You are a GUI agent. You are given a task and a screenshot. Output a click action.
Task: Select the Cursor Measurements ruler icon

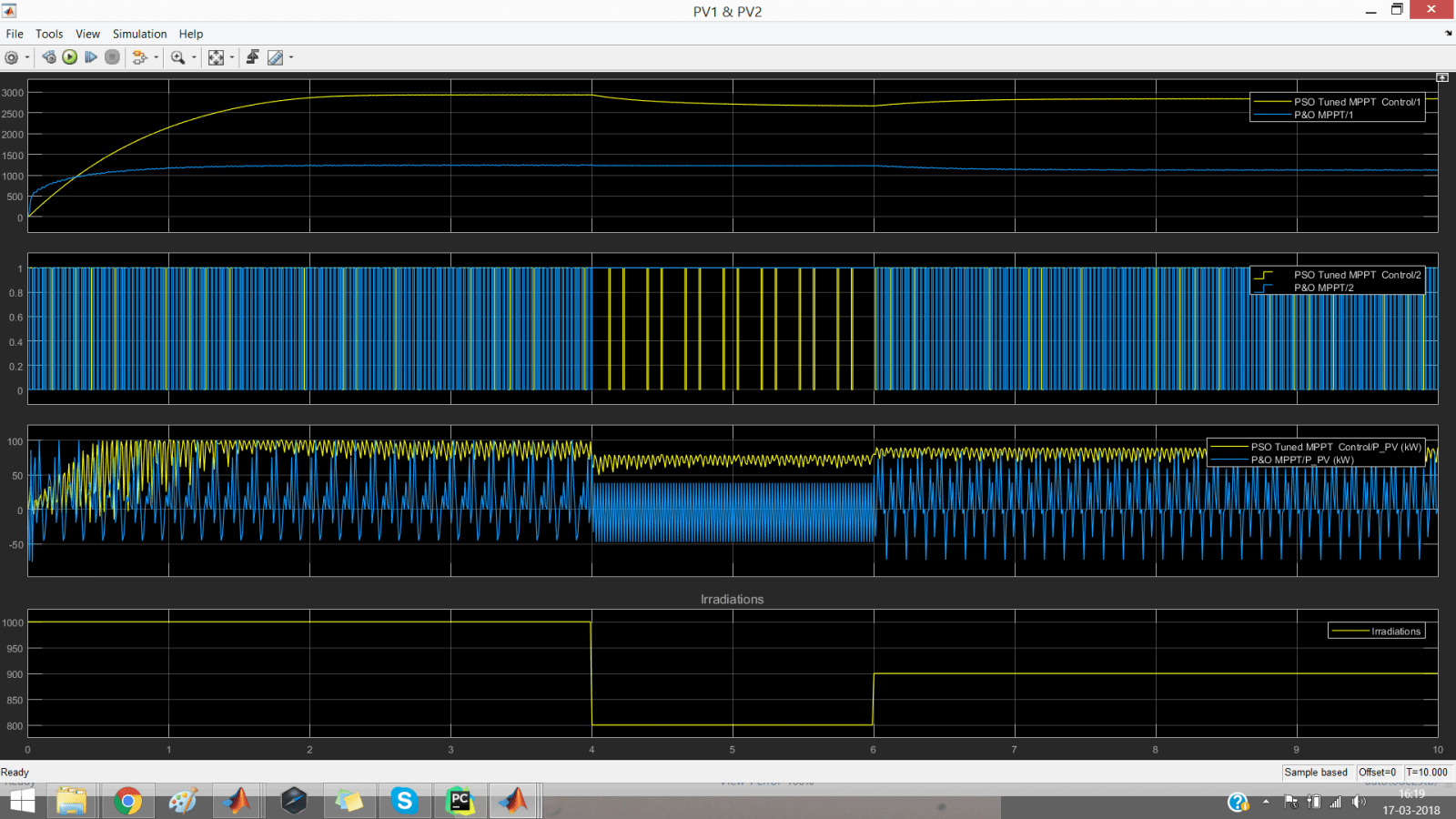pos(275,57)
